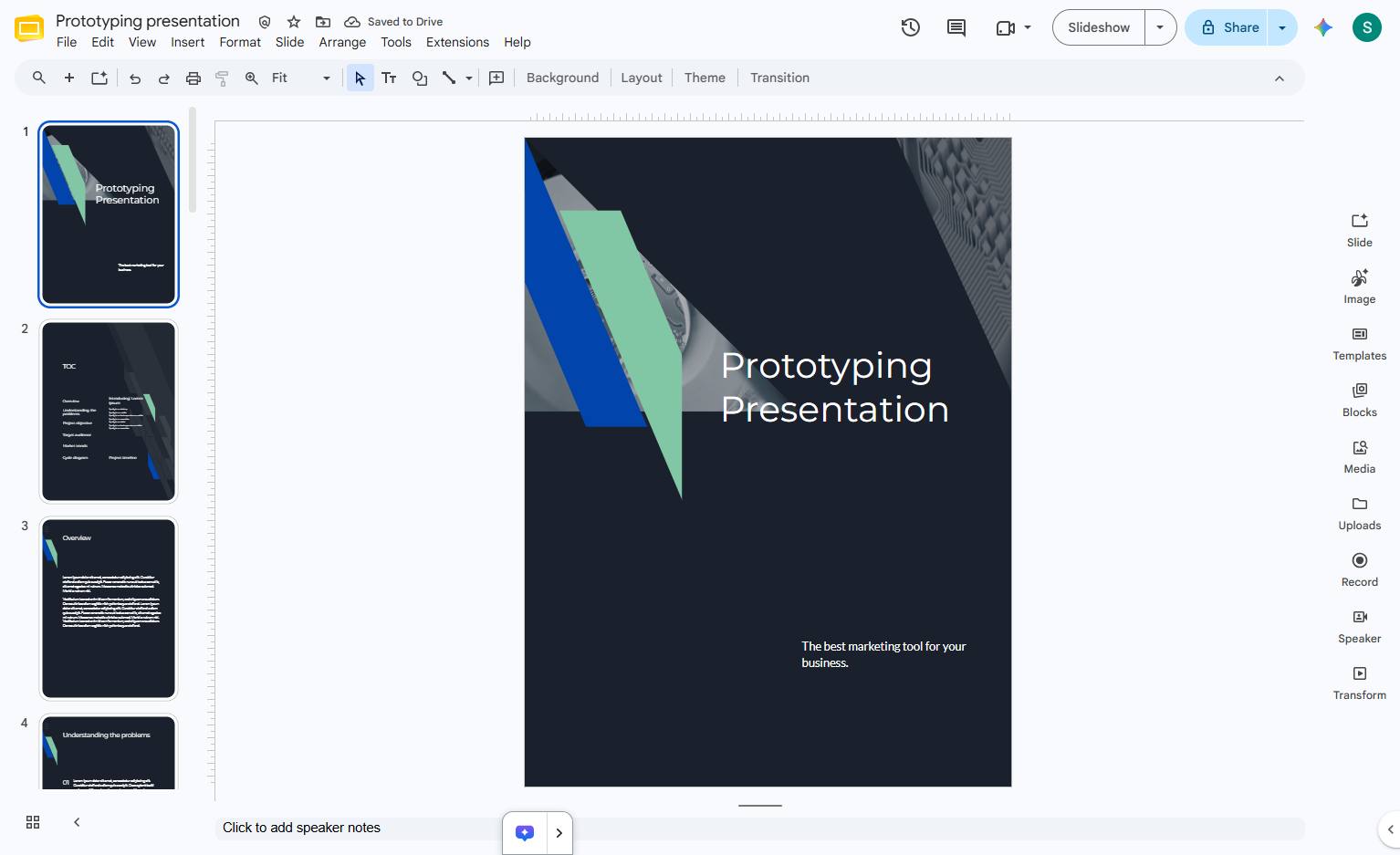Open version history clock icon
The height and width of the screenshot is (855, 1400).
point(910,27)
